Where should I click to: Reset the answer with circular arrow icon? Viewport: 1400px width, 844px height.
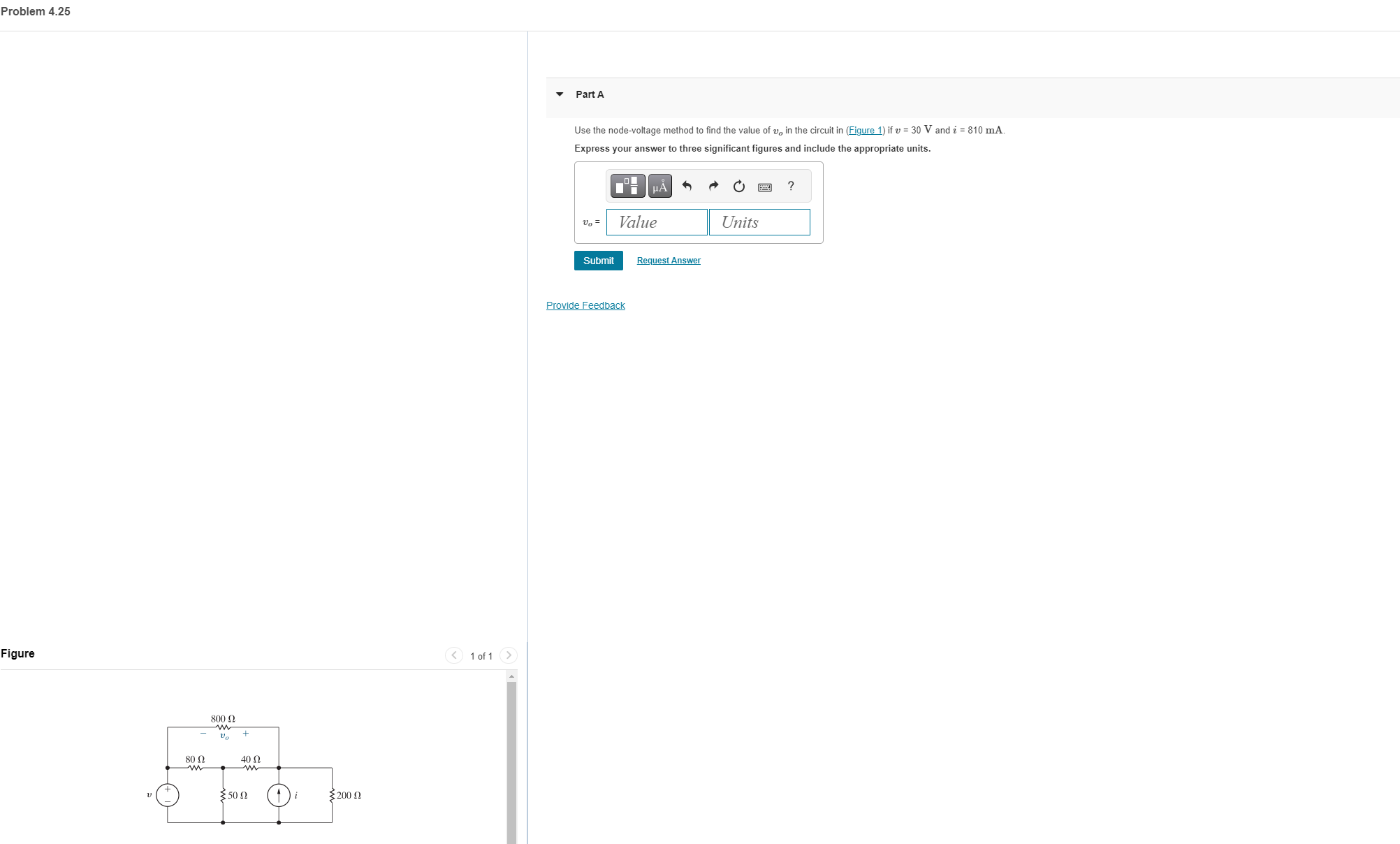738,186
